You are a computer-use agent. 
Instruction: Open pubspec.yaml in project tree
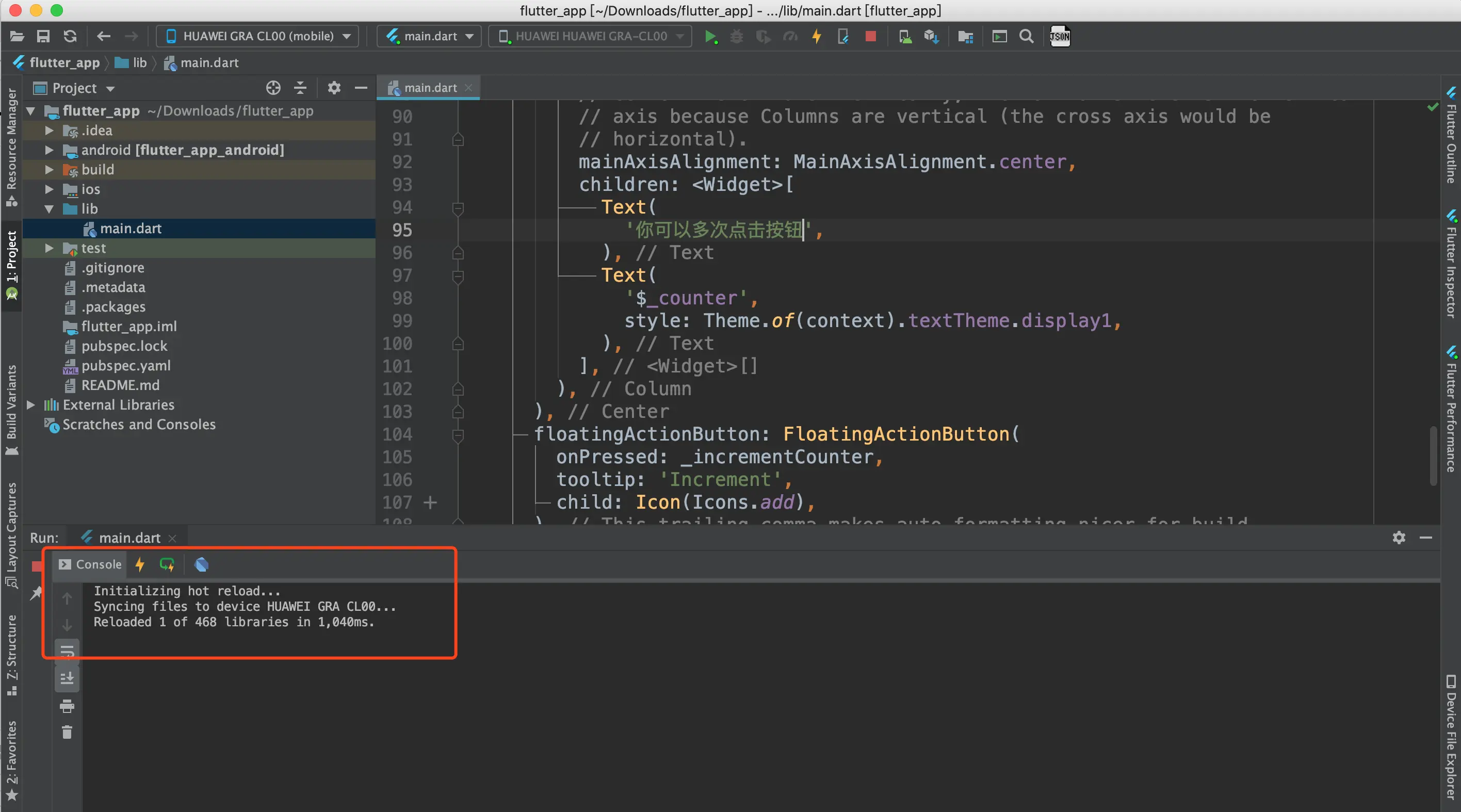[x=125, y=366]
